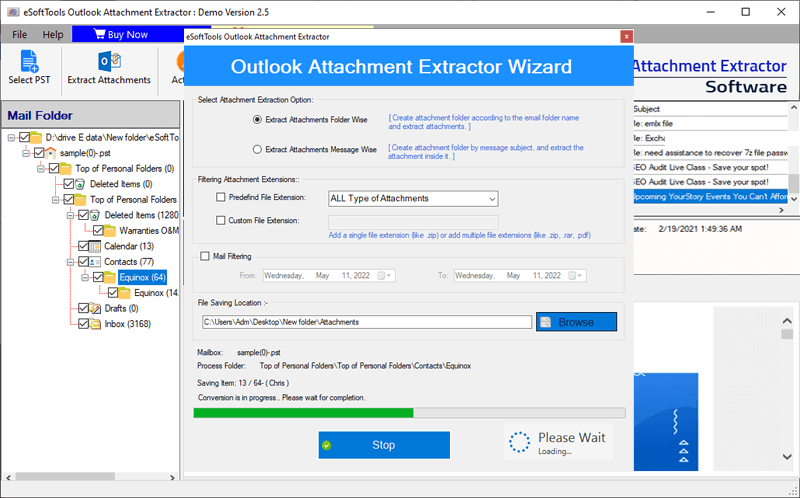Uncheck the sample(0)-.pst tree checkbox
The image size is (800, 498).
tap(39, 153)
